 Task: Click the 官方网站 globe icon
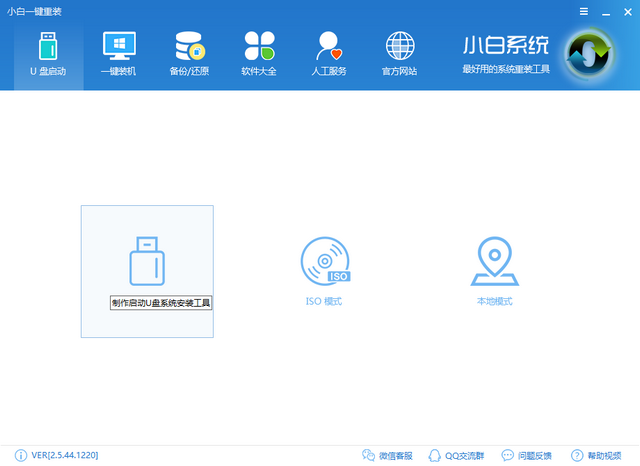(x=400, y=46)
